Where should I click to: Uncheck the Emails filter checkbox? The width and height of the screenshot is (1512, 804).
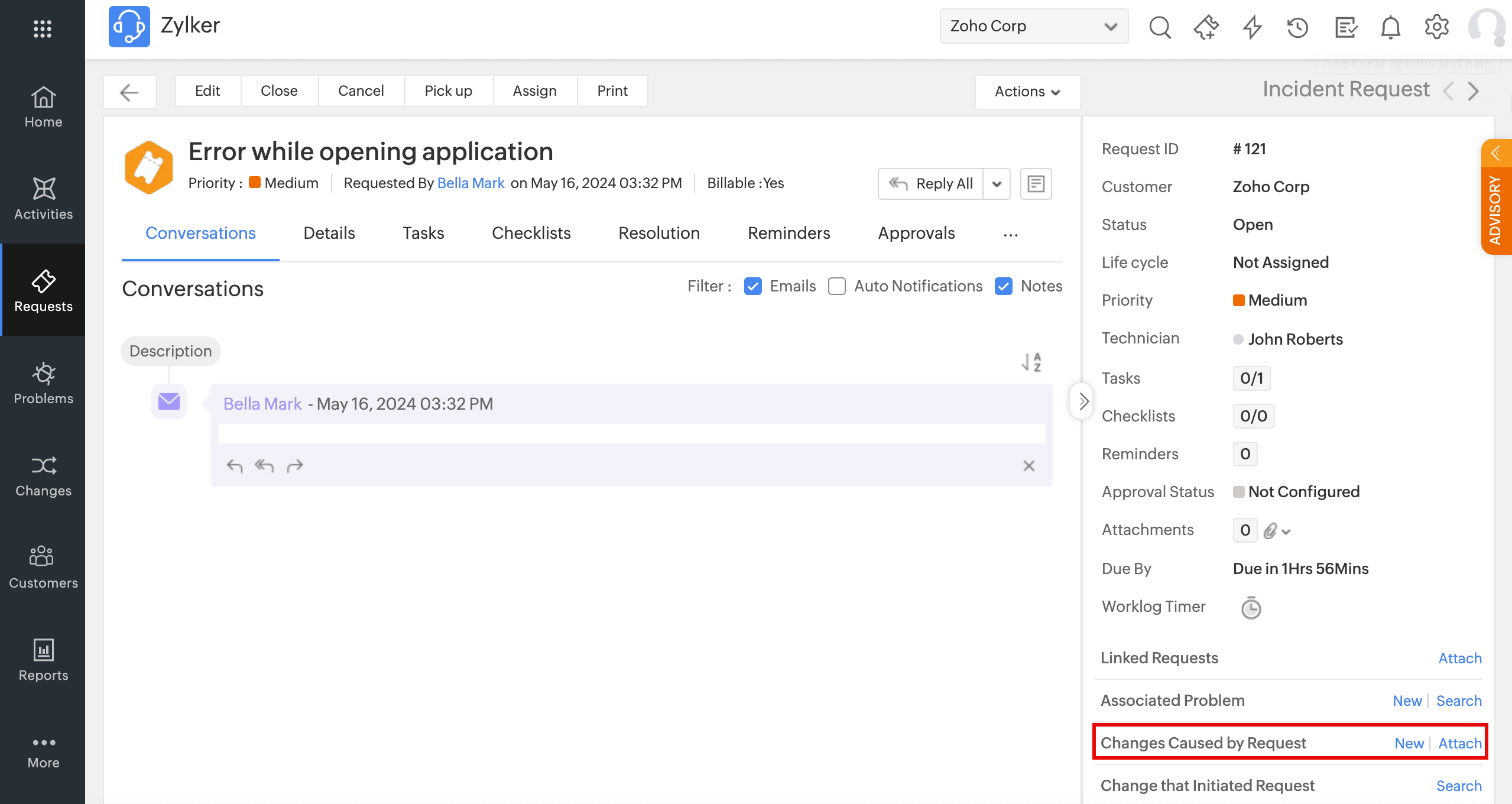752,286
